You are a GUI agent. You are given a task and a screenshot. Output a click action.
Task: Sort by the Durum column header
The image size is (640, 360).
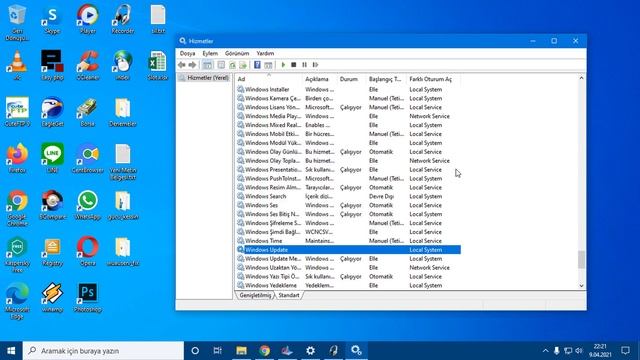pos(351,79)
